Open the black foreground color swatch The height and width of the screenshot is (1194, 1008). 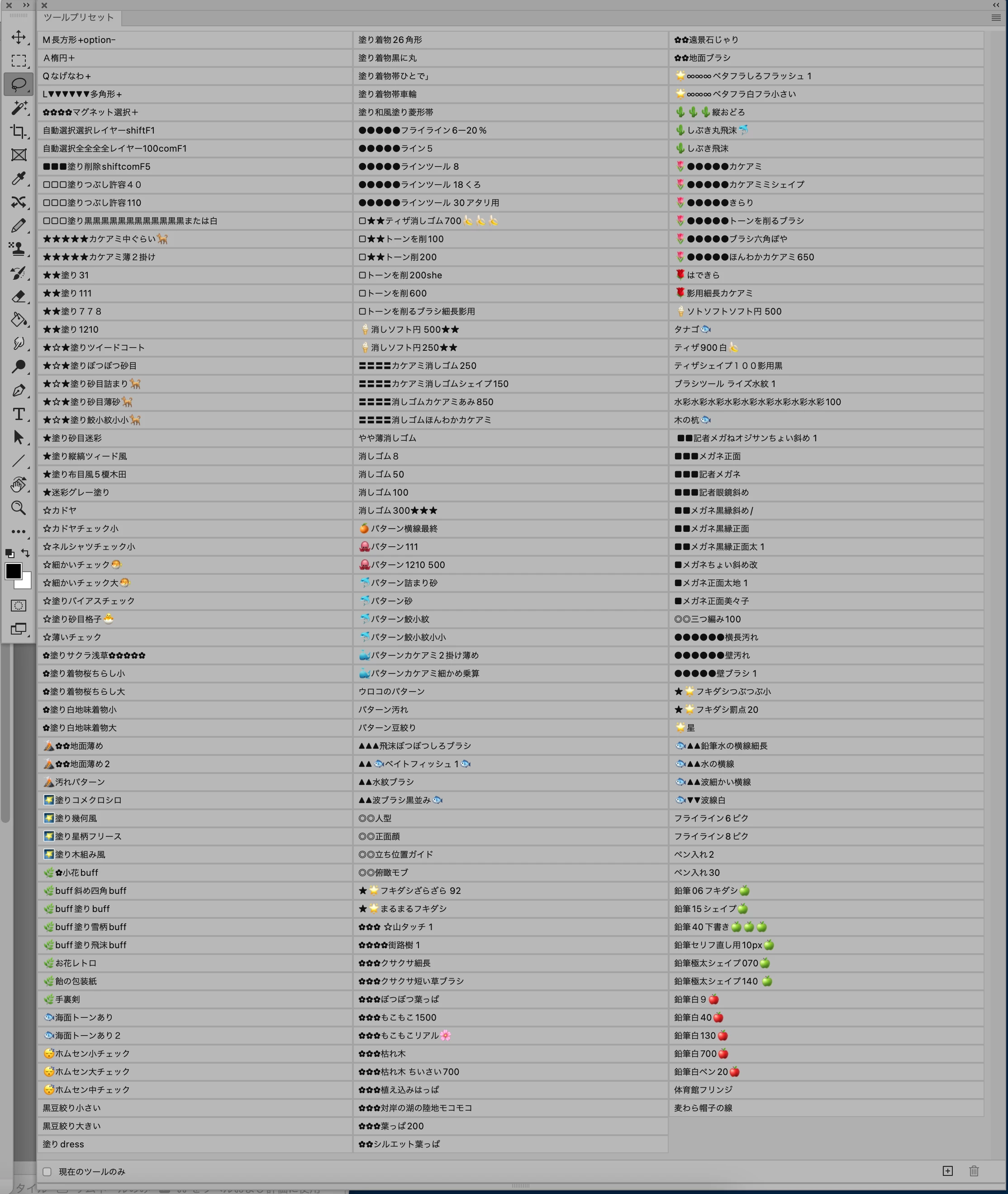coord(13,570)
